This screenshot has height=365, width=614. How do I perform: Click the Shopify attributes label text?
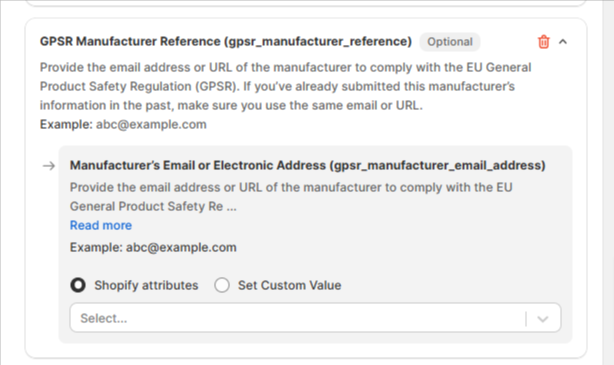146,285
